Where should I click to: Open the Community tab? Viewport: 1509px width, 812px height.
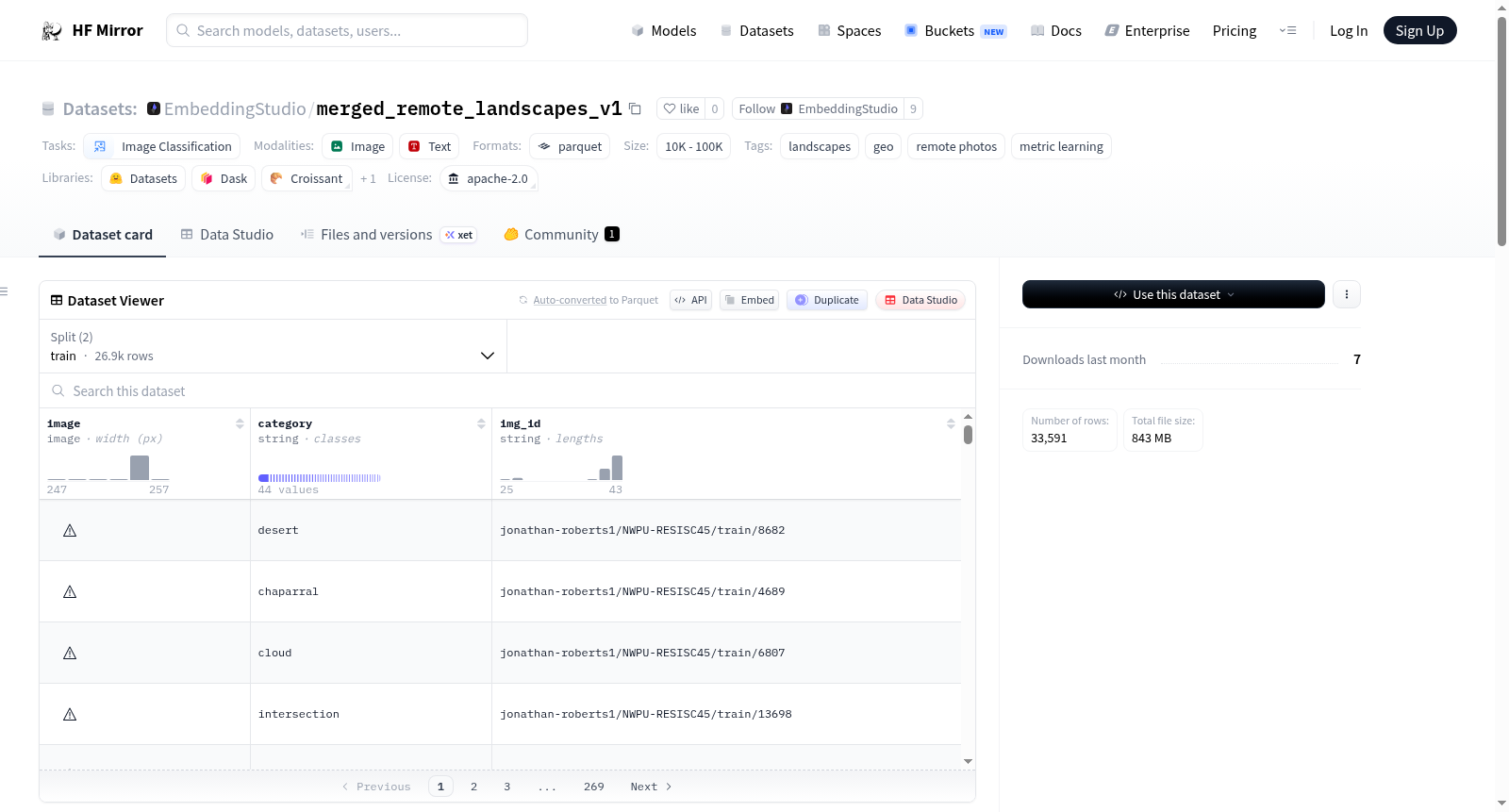pyautogui.click(x=561, y=235)
